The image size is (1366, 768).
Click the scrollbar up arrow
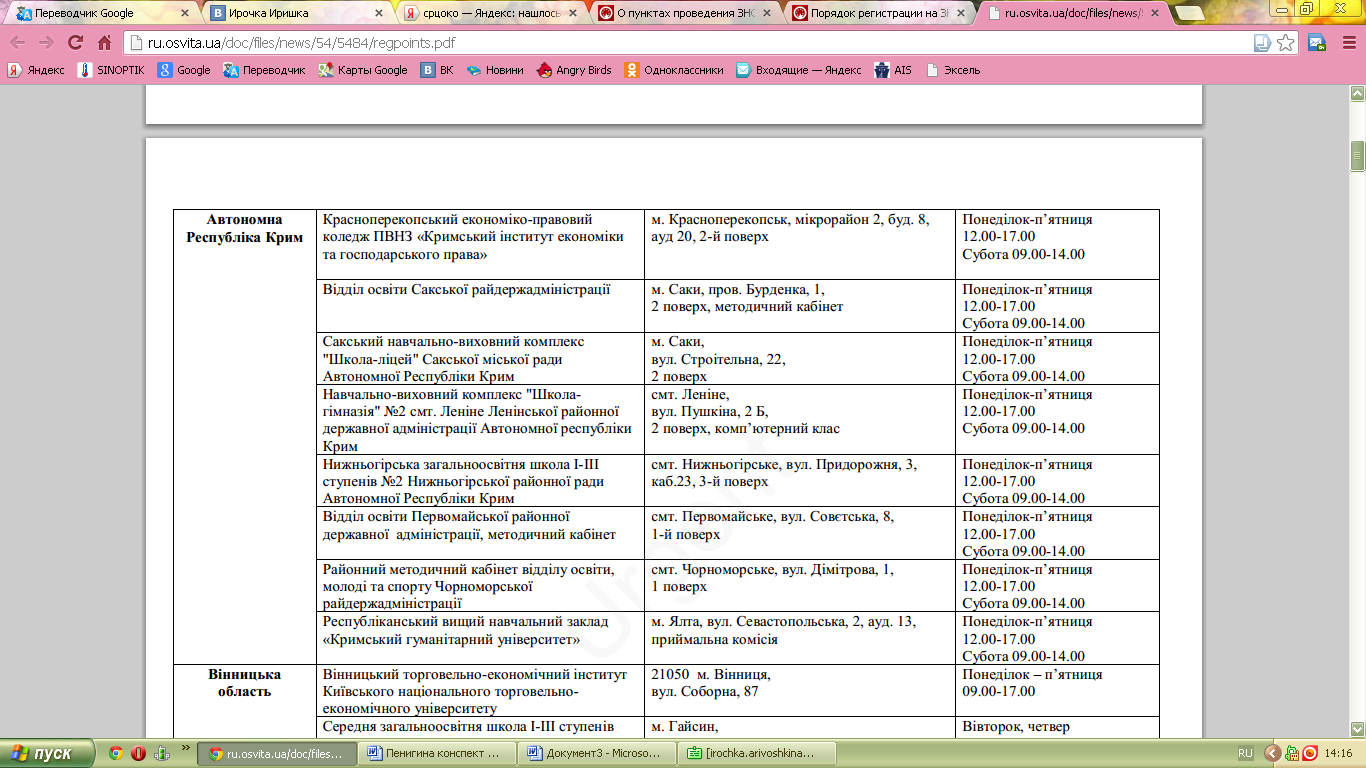point(1357,93)
